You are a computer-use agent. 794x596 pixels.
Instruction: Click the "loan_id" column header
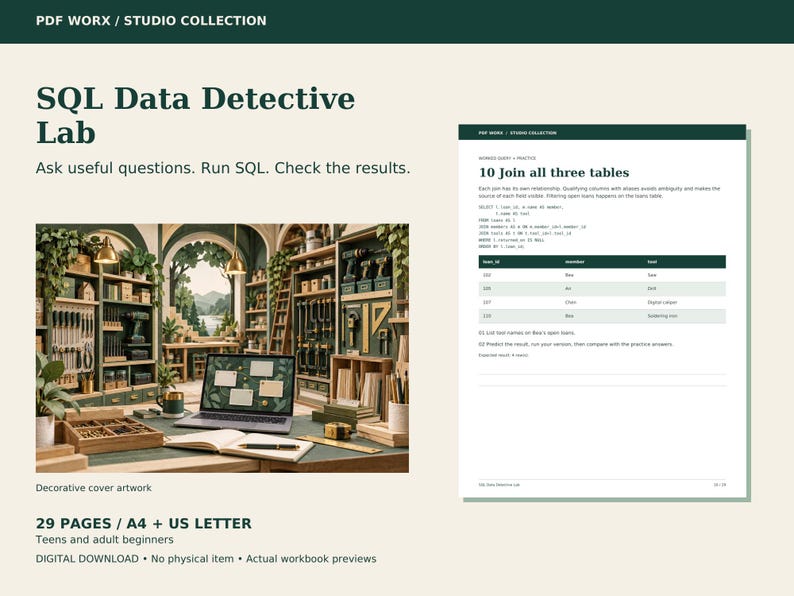(x=491, y=262)
